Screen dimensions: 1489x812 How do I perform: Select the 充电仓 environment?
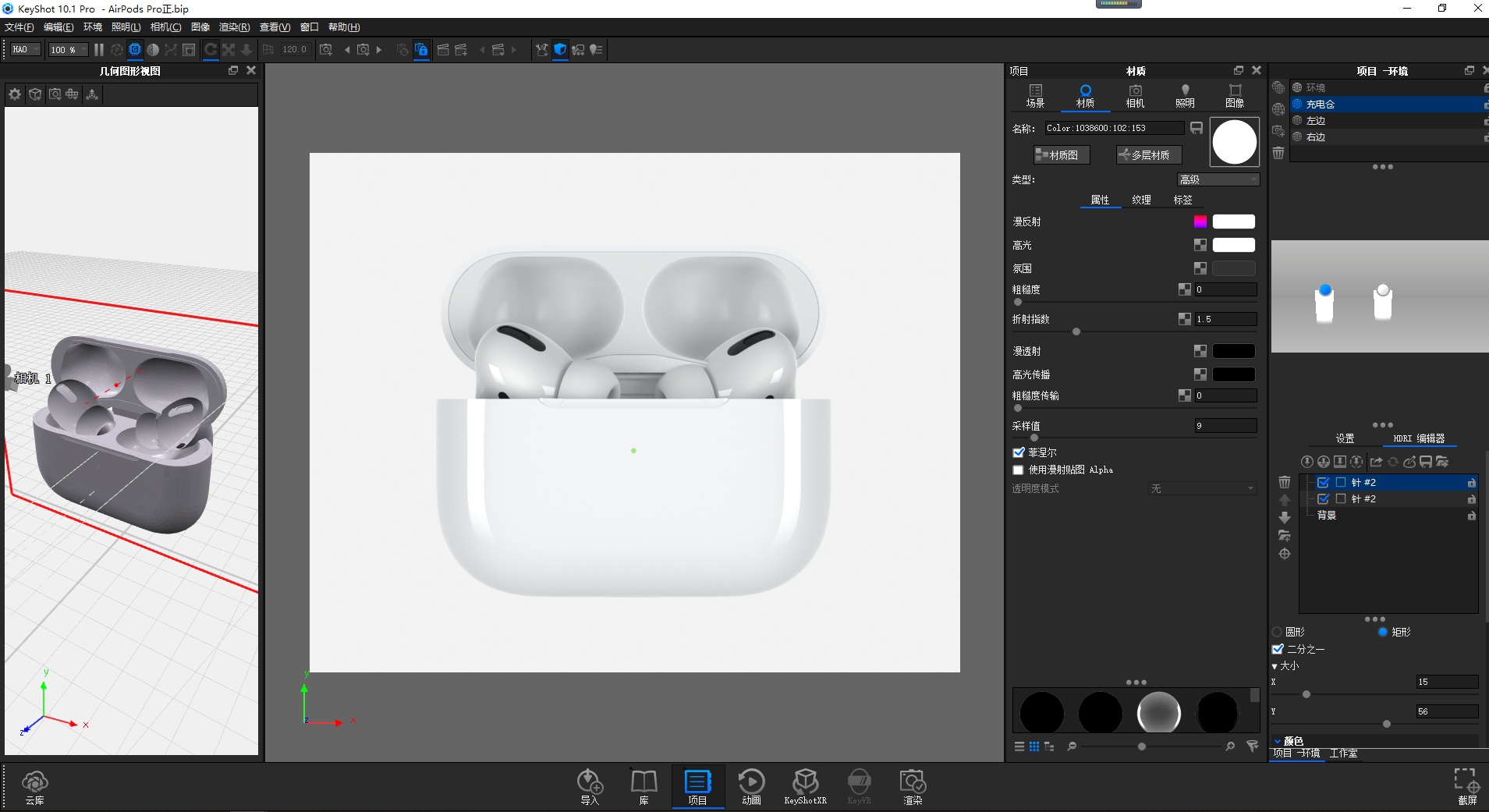click(1388, 105)
